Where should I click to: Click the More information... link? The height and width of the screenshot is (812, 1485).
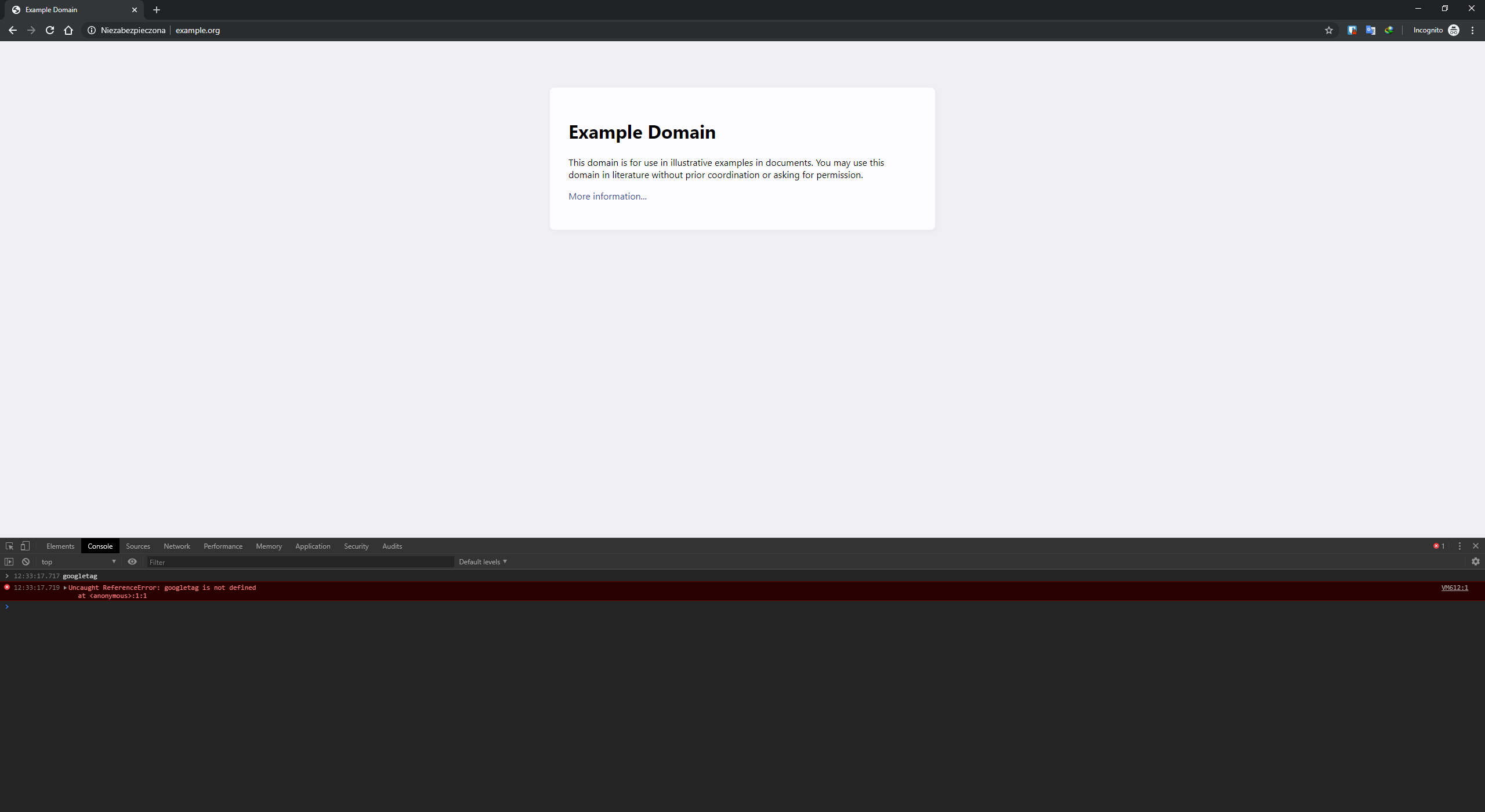[x=607, y=196]
